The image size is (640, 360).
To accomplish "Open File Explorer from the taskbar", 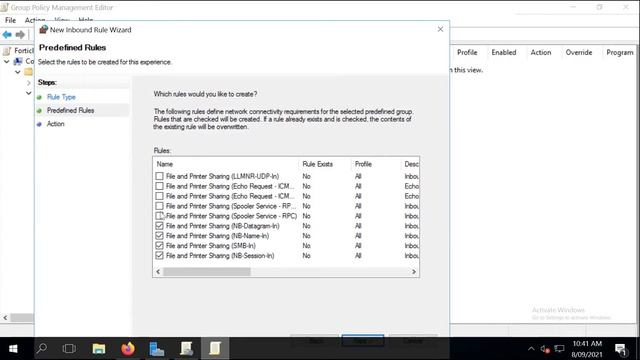I will coord(99,349).
